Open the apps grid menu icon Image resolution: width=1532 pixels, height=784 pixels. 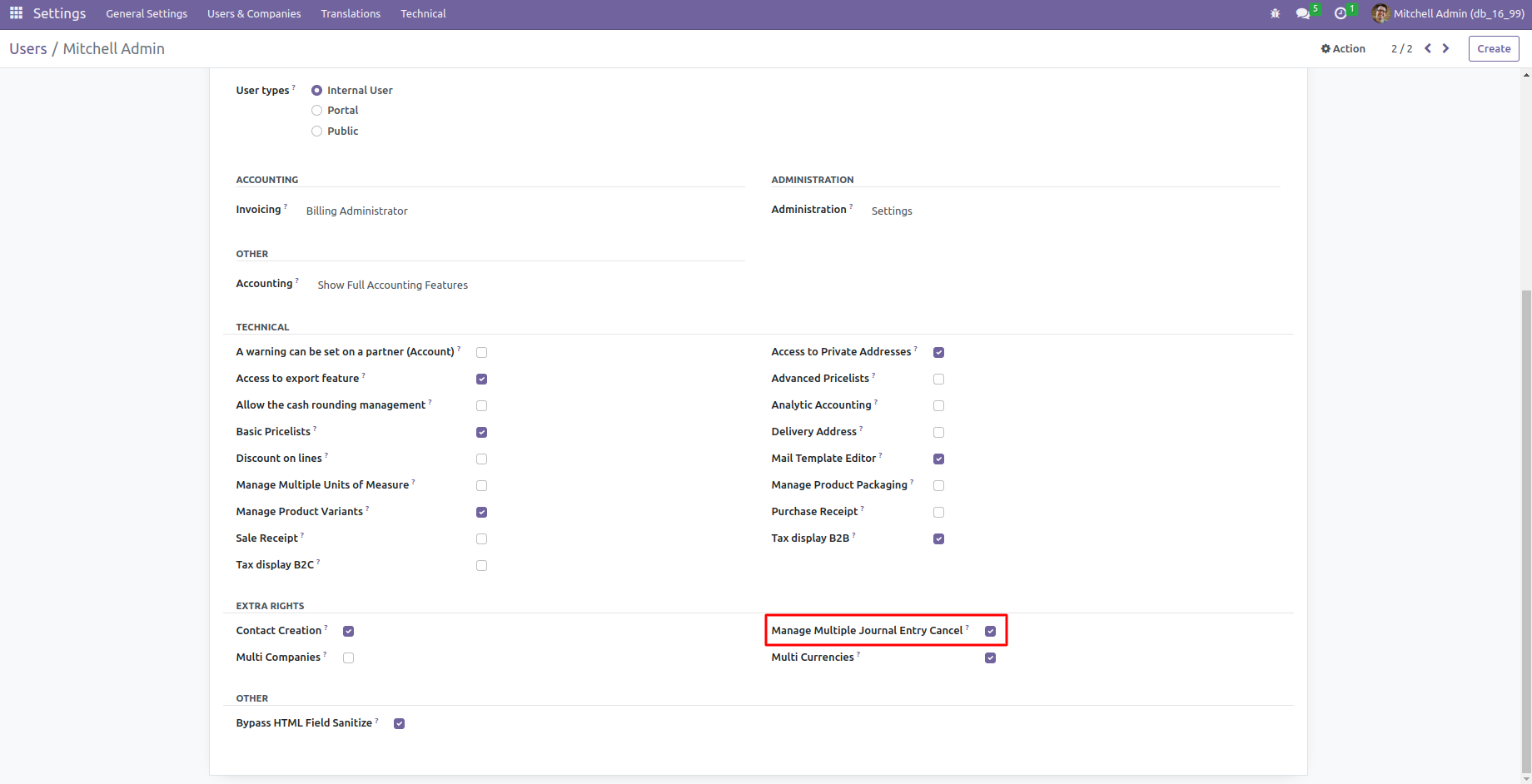click(x=16, y=13)
